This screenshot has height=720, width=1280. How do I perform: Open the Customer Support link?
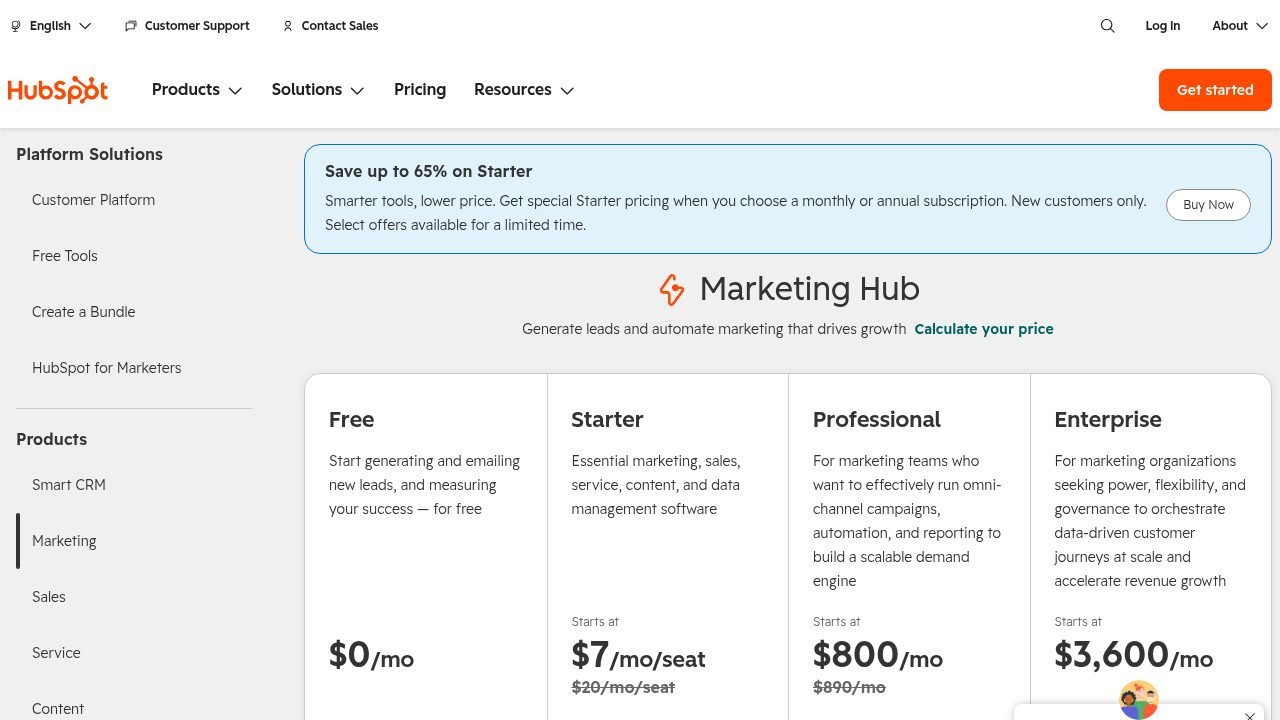pyautogui.click(x=197, y=26)
